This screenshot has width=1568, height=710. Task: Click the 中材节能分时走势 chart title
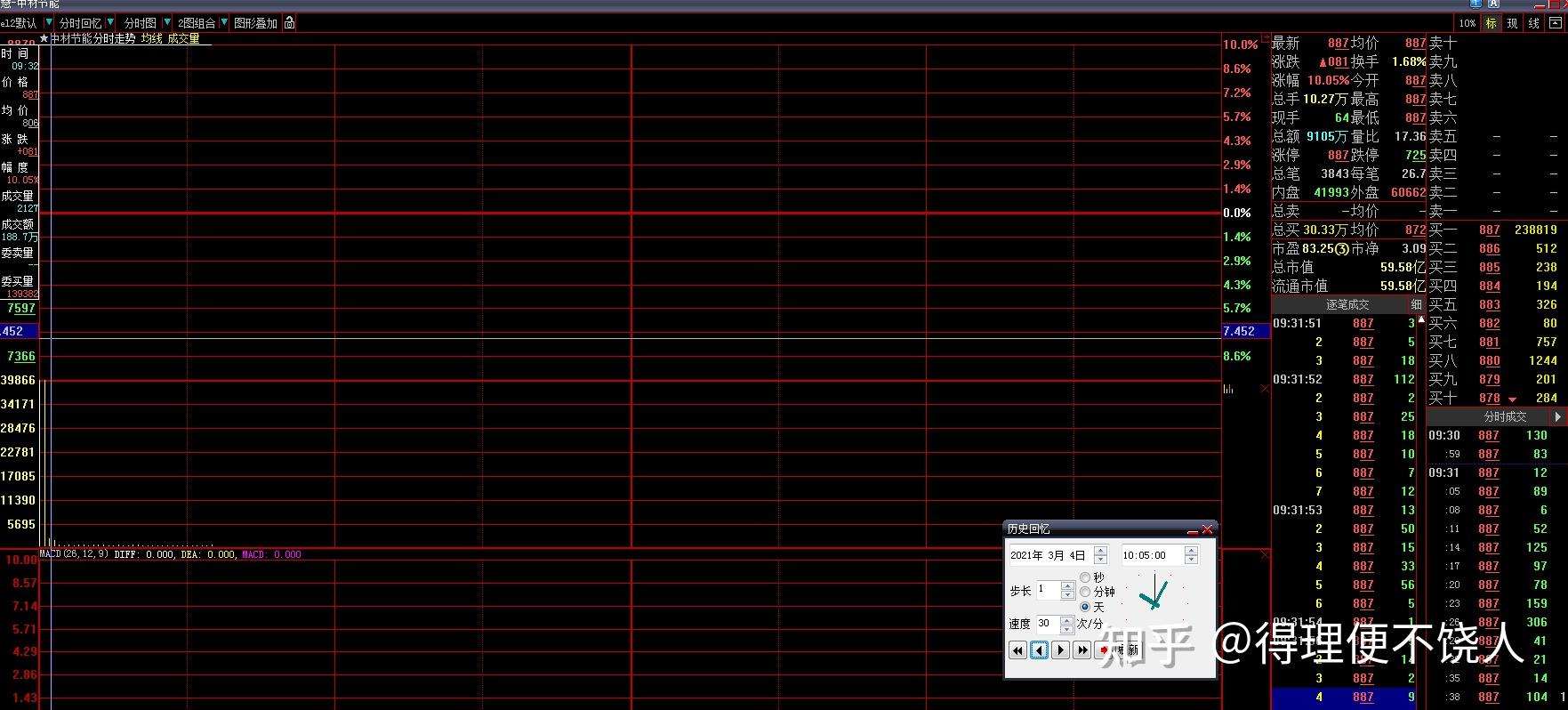[x=92, y=39]
